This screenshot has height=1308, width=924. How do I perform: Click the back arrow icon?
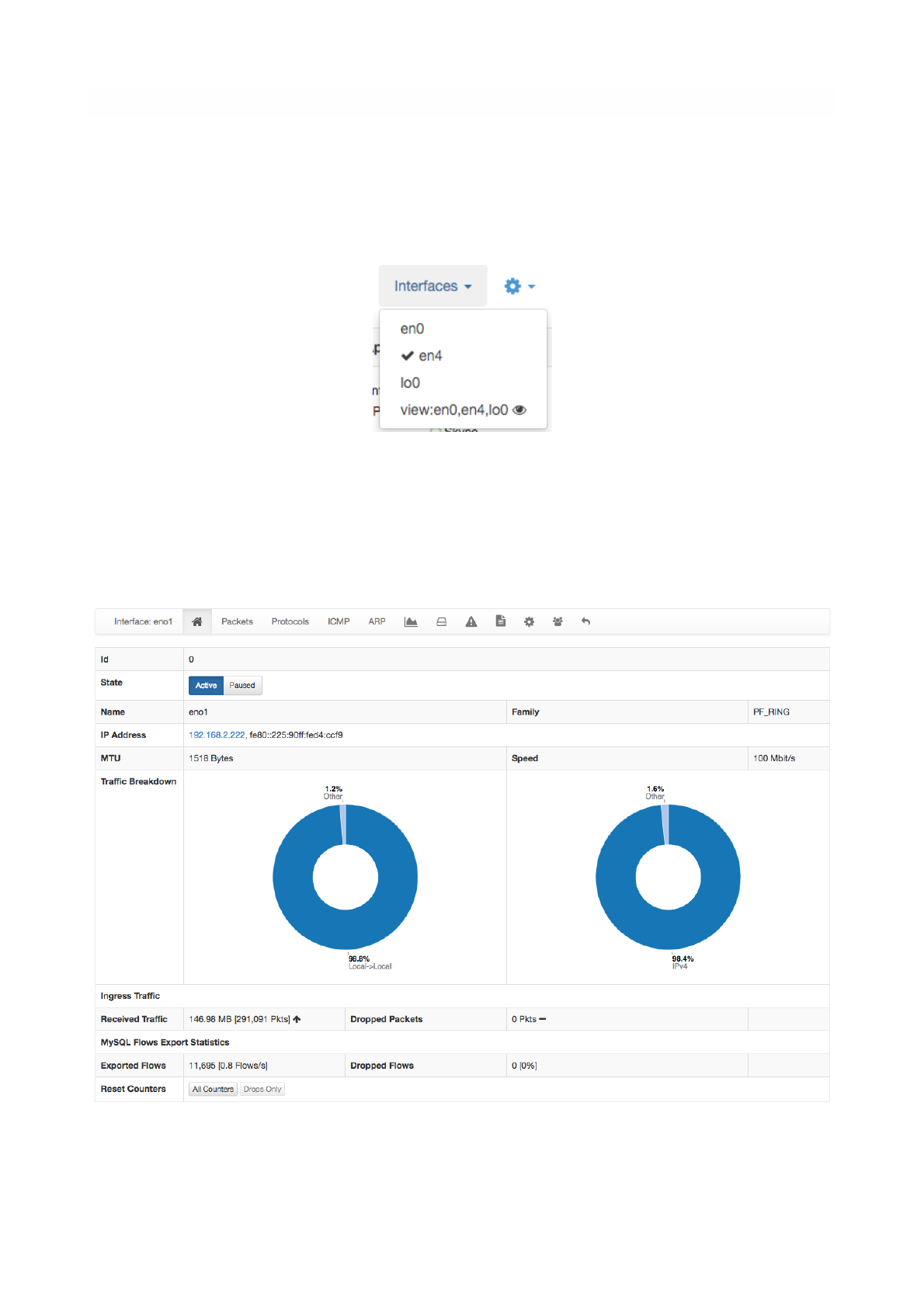(x=586, y=621)
